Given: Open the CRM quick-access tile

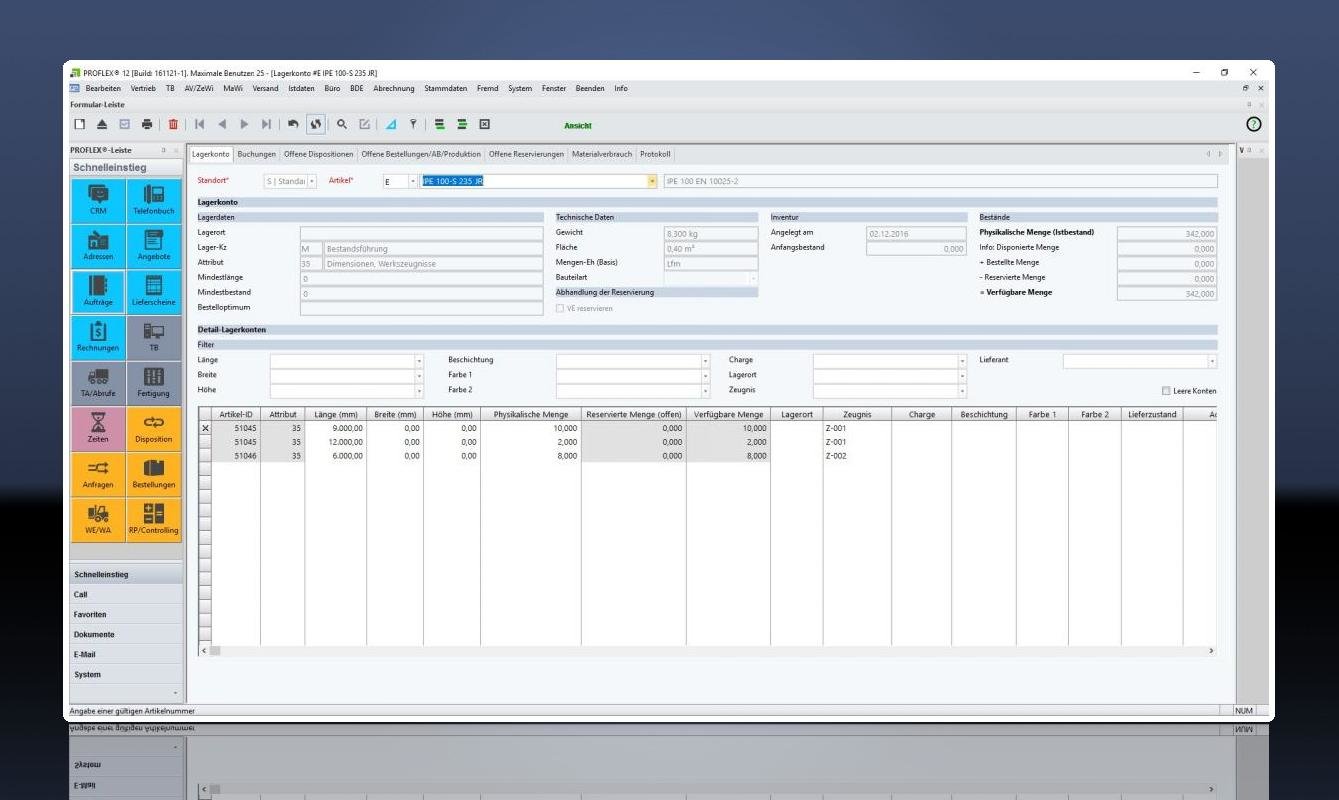Looking at the screenshot, I should tap(98, 200).
